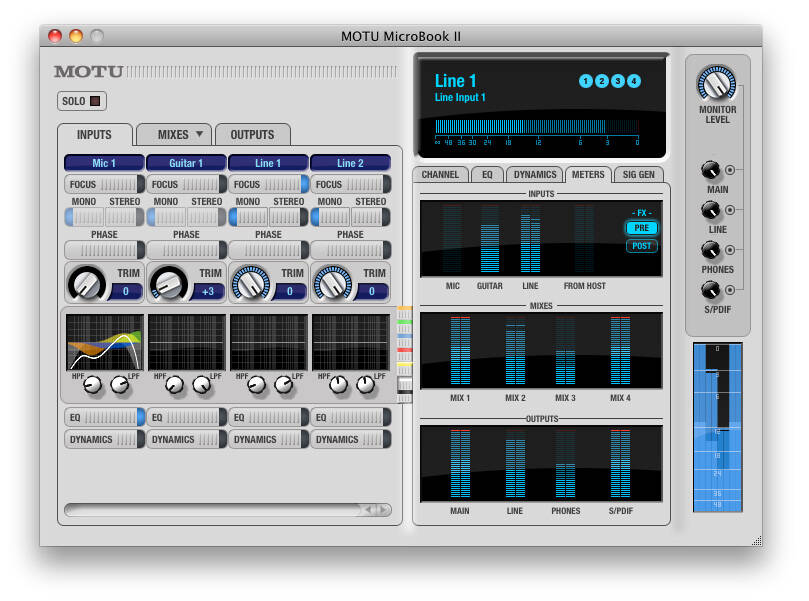Click the Monitor Level knob
Screen dimensions: 809x601
click(716, 83)
